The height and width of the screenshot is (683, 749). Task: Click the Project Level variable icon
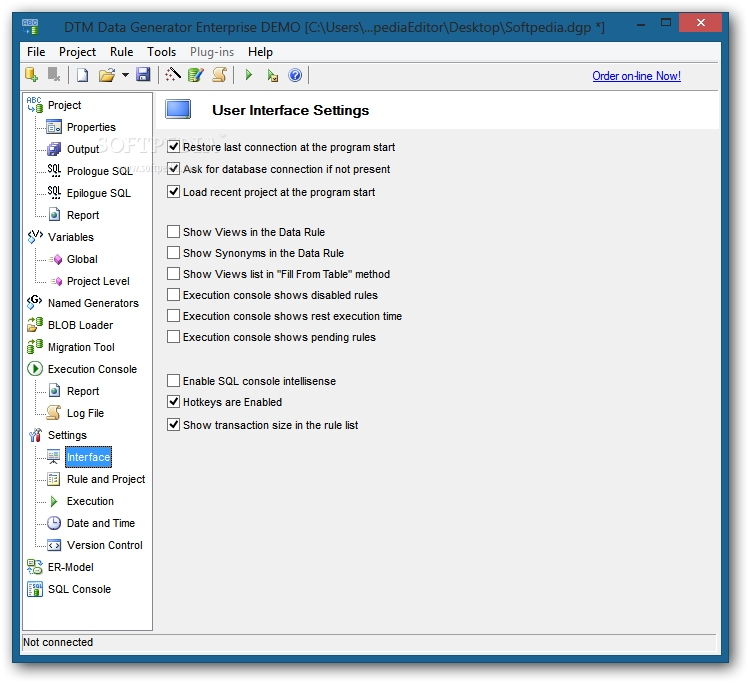tap(56, 281)
